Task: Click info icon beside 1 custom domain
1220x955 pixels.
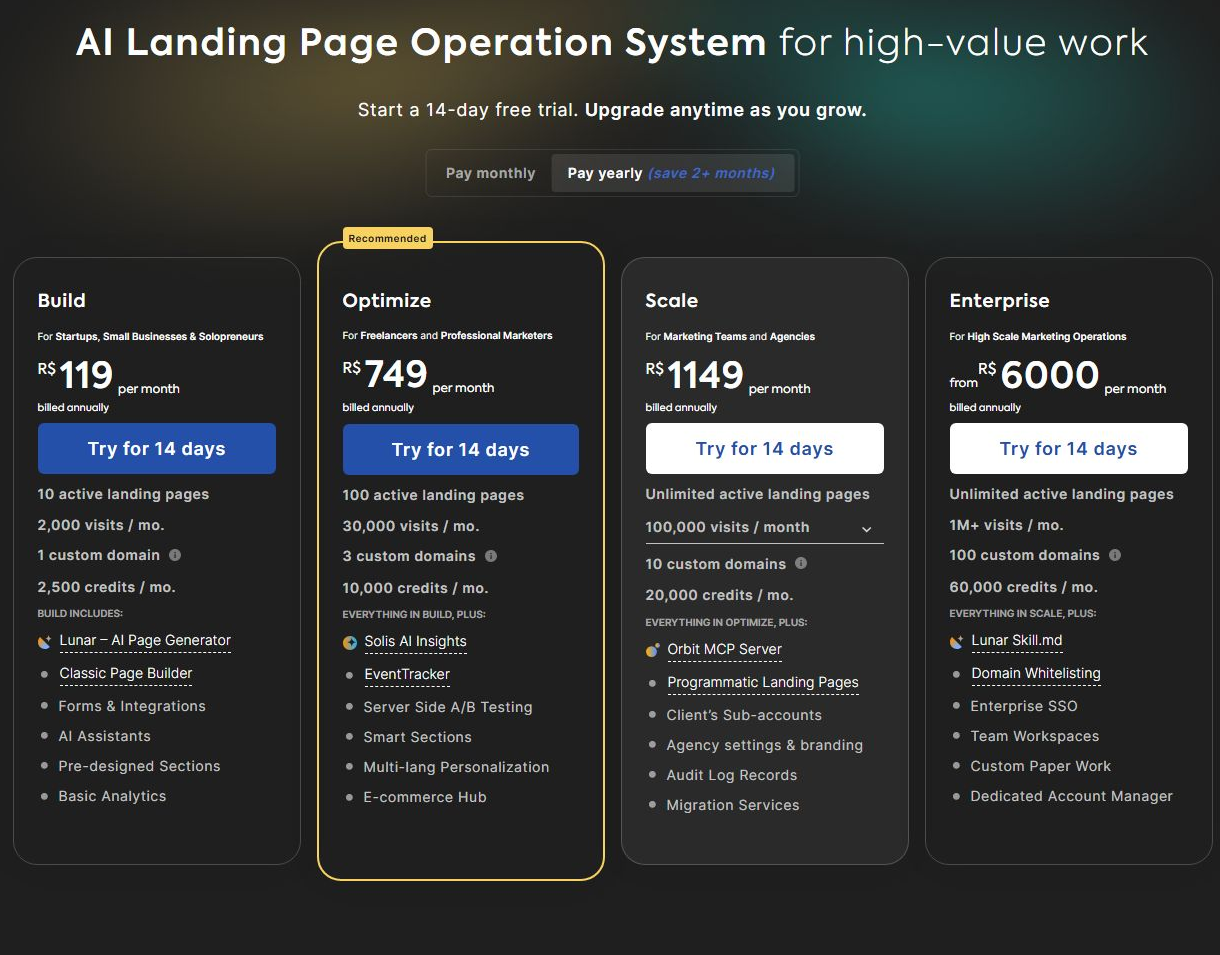Action: (175, 555)
